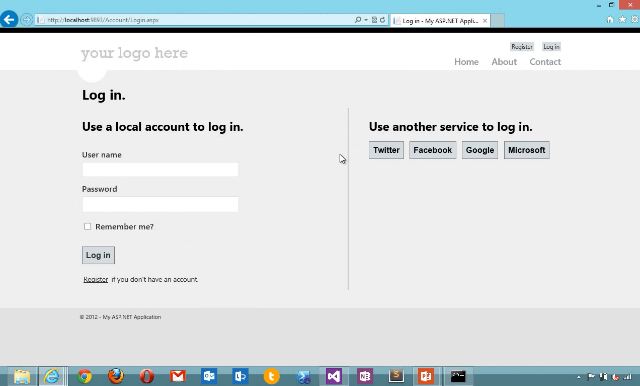
Task: Go back with the browser back arrow
Action: click(9, 19)
